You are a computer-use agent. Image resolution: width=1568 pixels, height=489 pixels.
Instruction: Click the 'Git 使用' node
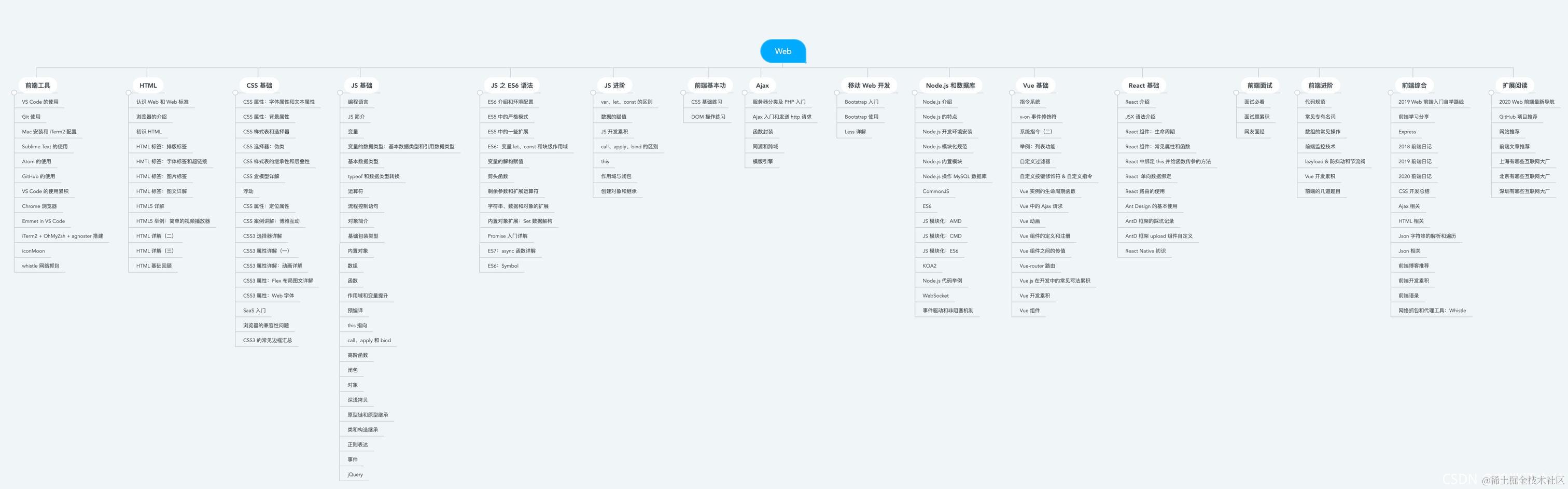tap(31, 117)
